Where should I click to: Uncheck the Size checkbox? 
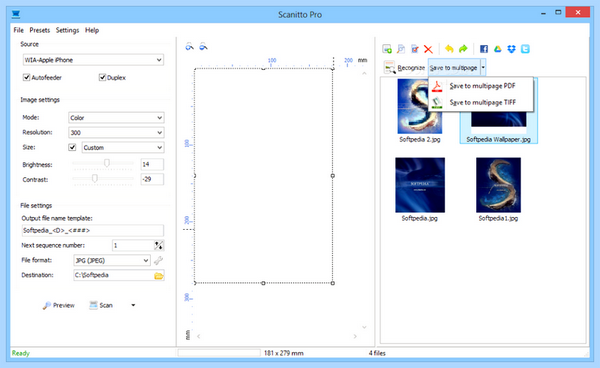(x=72, y=147)
